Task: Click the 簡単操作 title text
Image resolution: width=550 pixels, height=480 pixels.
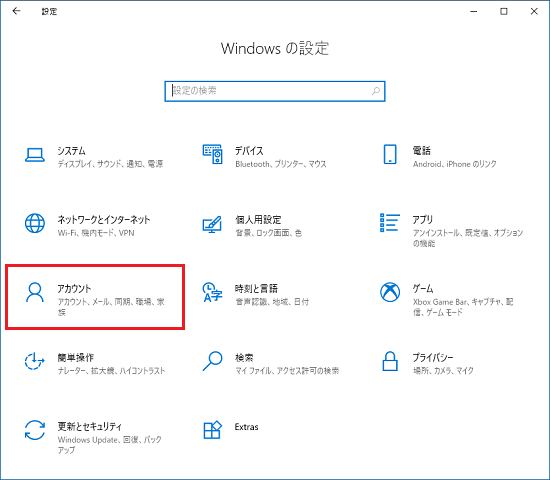Action: pos(76,358)
